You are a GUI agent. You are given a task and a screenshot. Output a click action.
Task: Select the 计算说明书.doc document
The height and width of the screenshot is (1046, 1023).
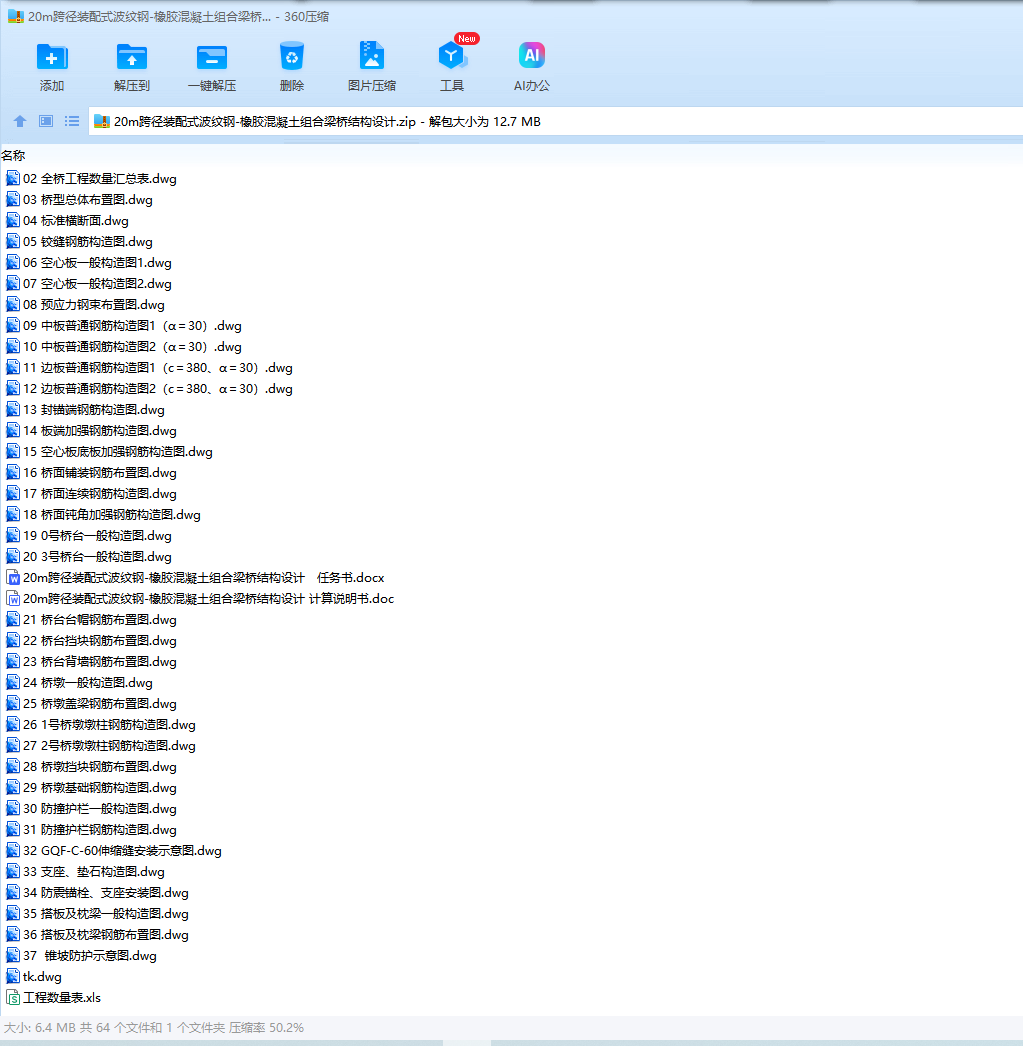tap(200, 599)
